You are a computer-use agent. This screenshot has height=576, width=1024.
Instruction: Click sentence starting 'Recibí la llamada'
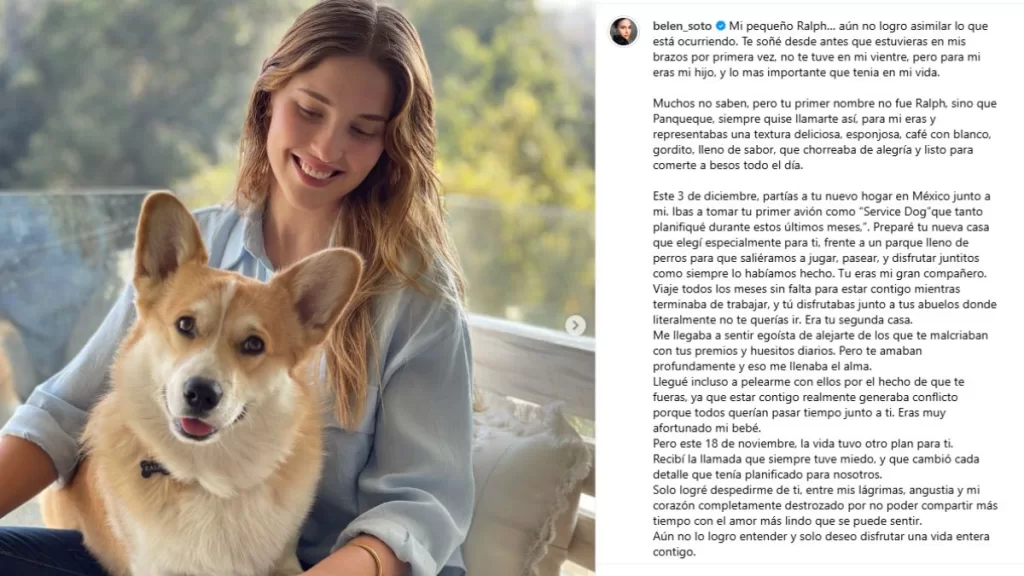coord(816,467)
